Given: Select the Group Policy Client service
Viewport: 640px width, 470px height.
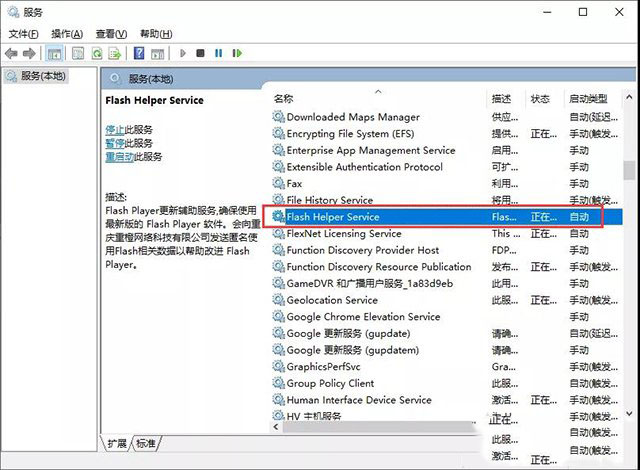Looking at the screenshot, I should tap(447, 384).
